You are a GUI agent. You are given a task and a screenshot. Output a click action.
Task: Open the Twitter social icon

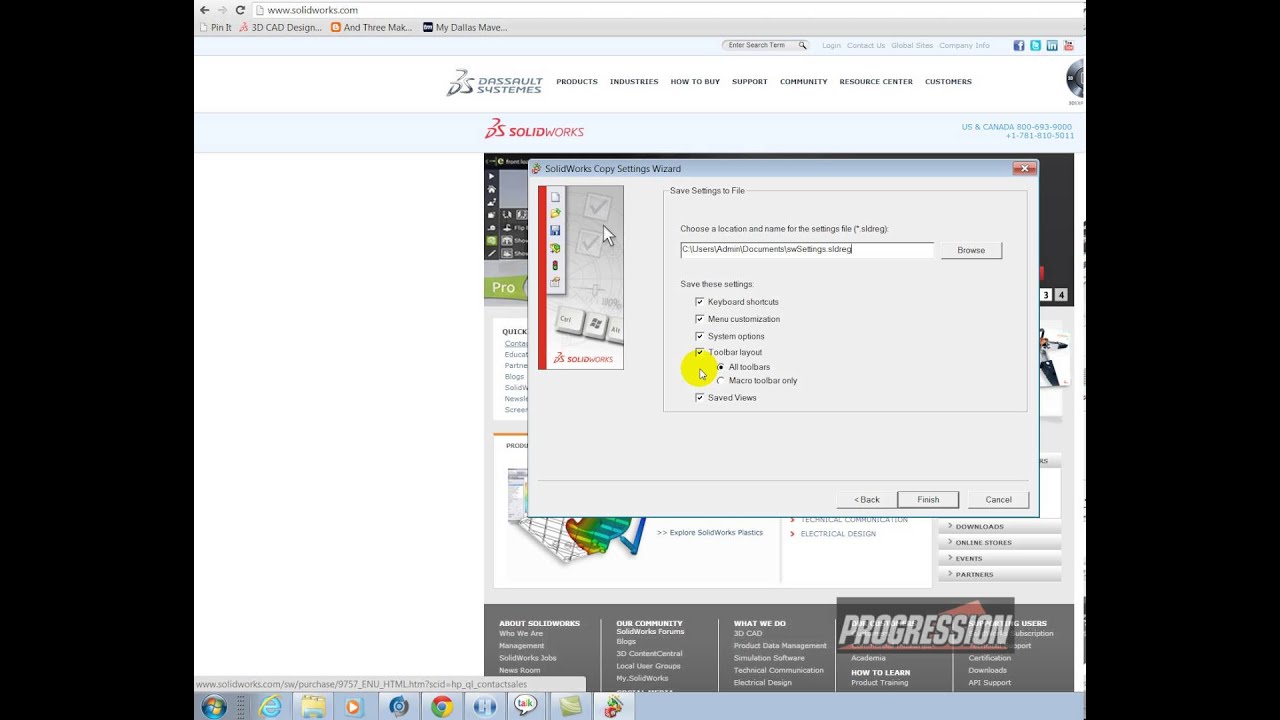point(1035,45)
